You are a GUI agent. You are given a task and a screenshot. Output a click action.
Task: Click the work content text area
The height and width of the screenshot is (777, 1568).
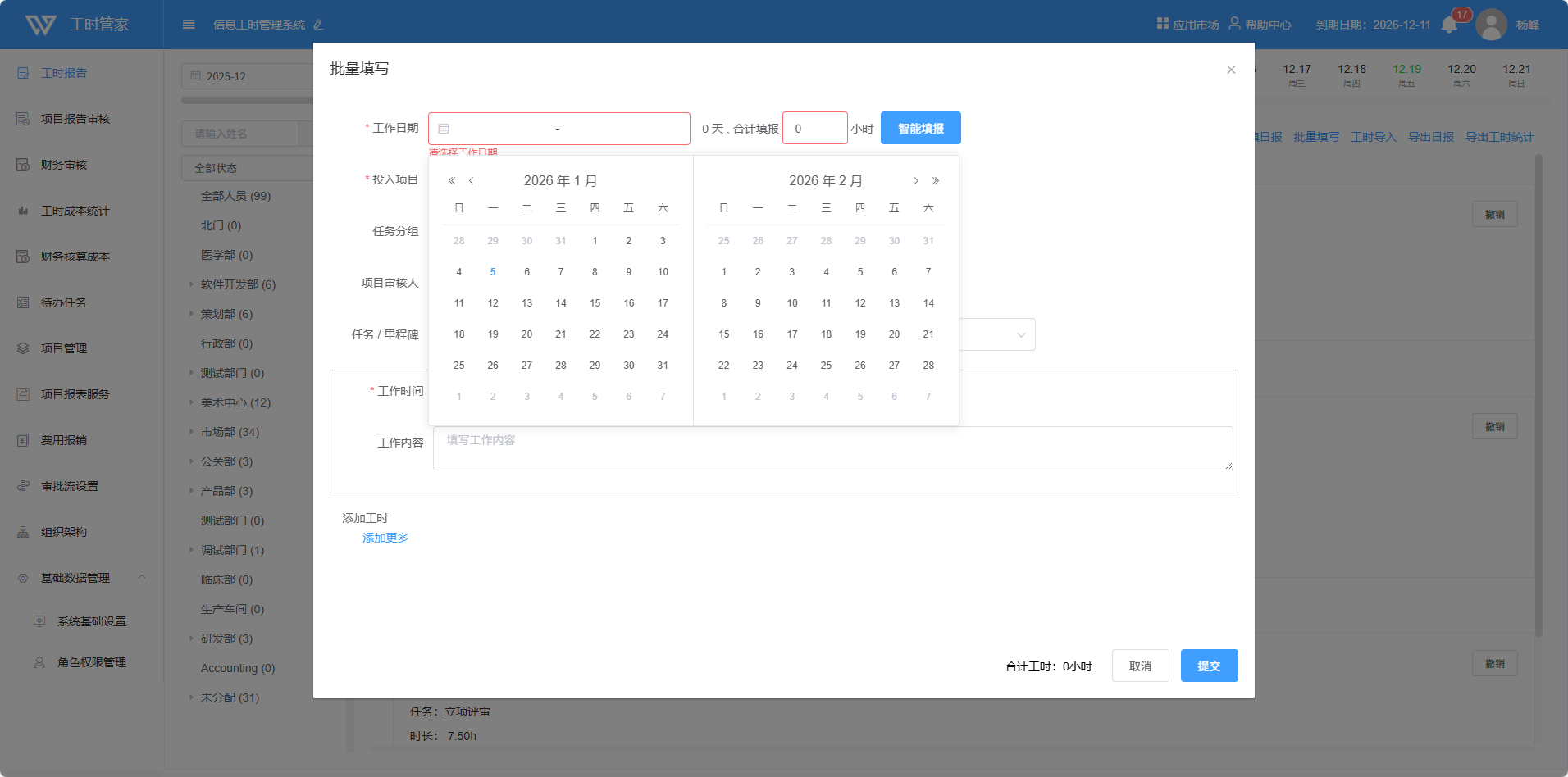pyautogui.click(x=832, y=448)
